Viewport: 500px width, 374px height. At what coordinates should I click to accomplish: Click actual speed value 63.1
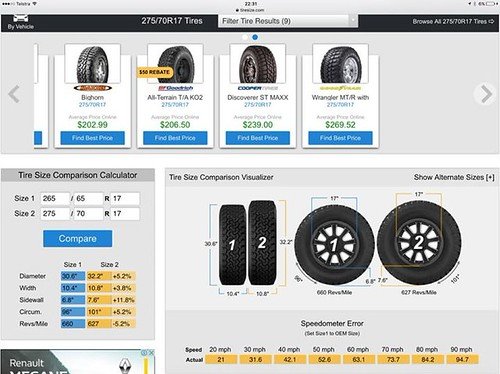click(359, 360)
